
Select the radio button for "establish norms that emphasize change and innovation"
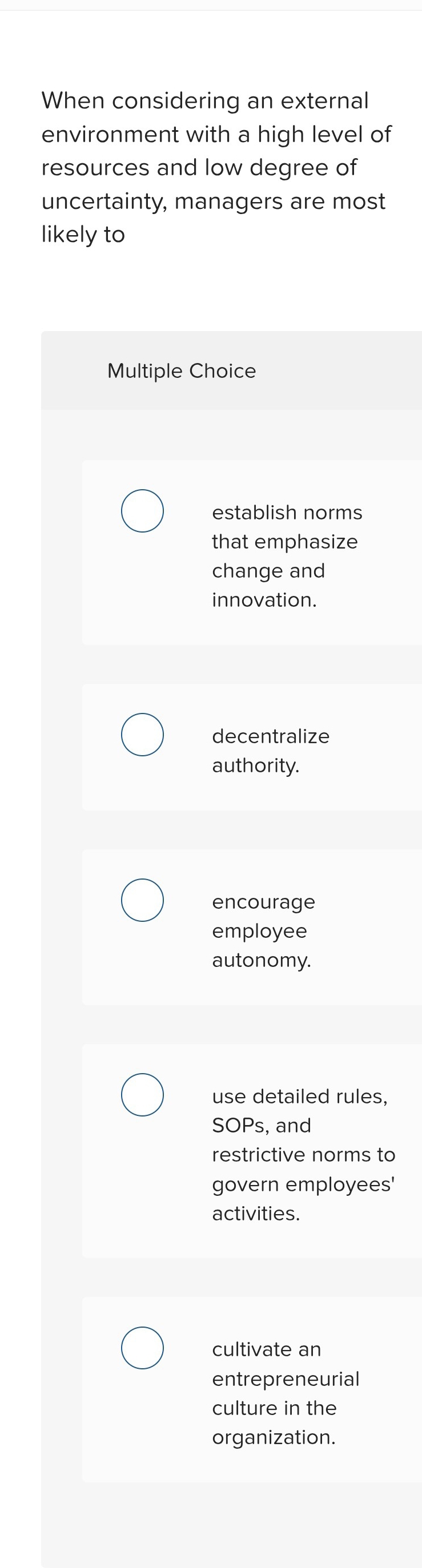coord(143,510)
